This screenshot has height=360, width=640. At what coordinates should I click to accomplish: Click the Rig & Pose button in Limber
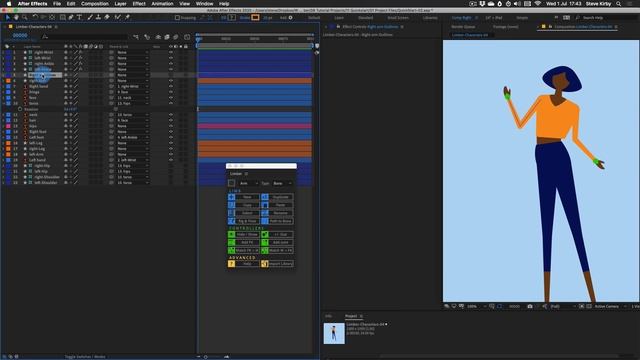pos(247,221)
